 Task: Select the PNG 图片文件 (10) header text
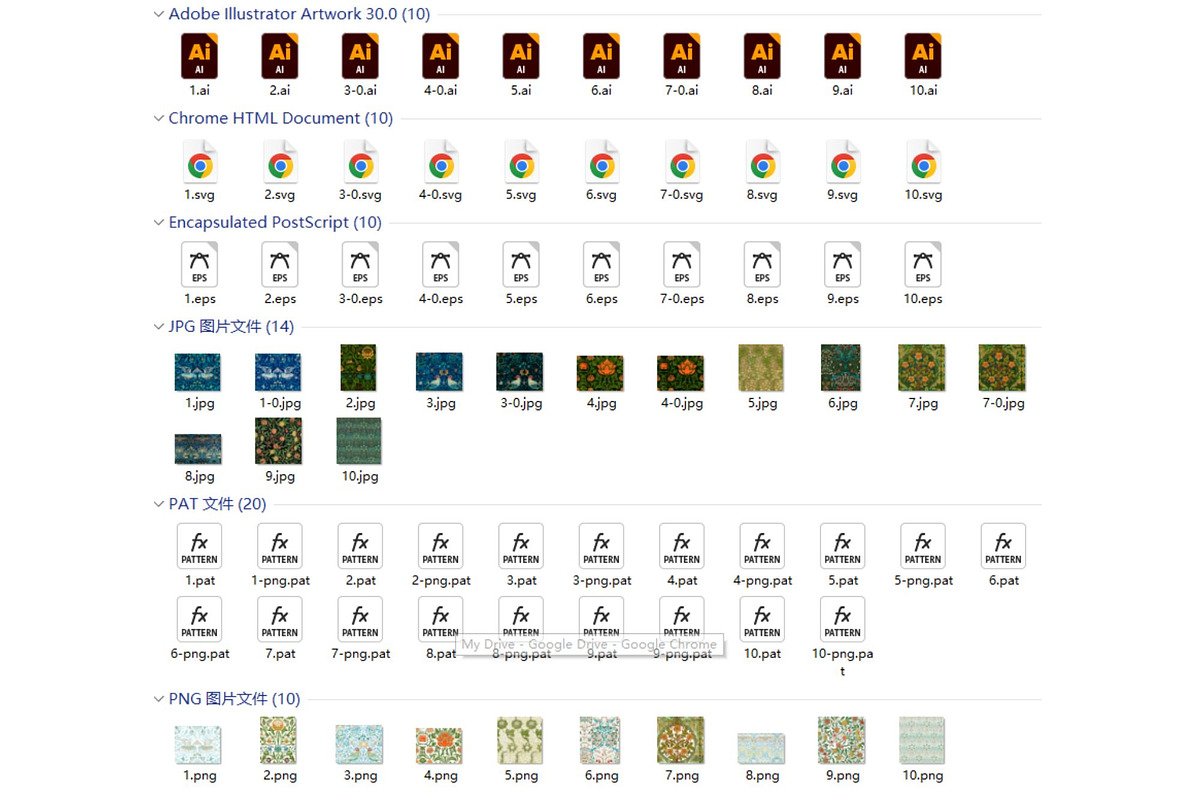[234, 699]
